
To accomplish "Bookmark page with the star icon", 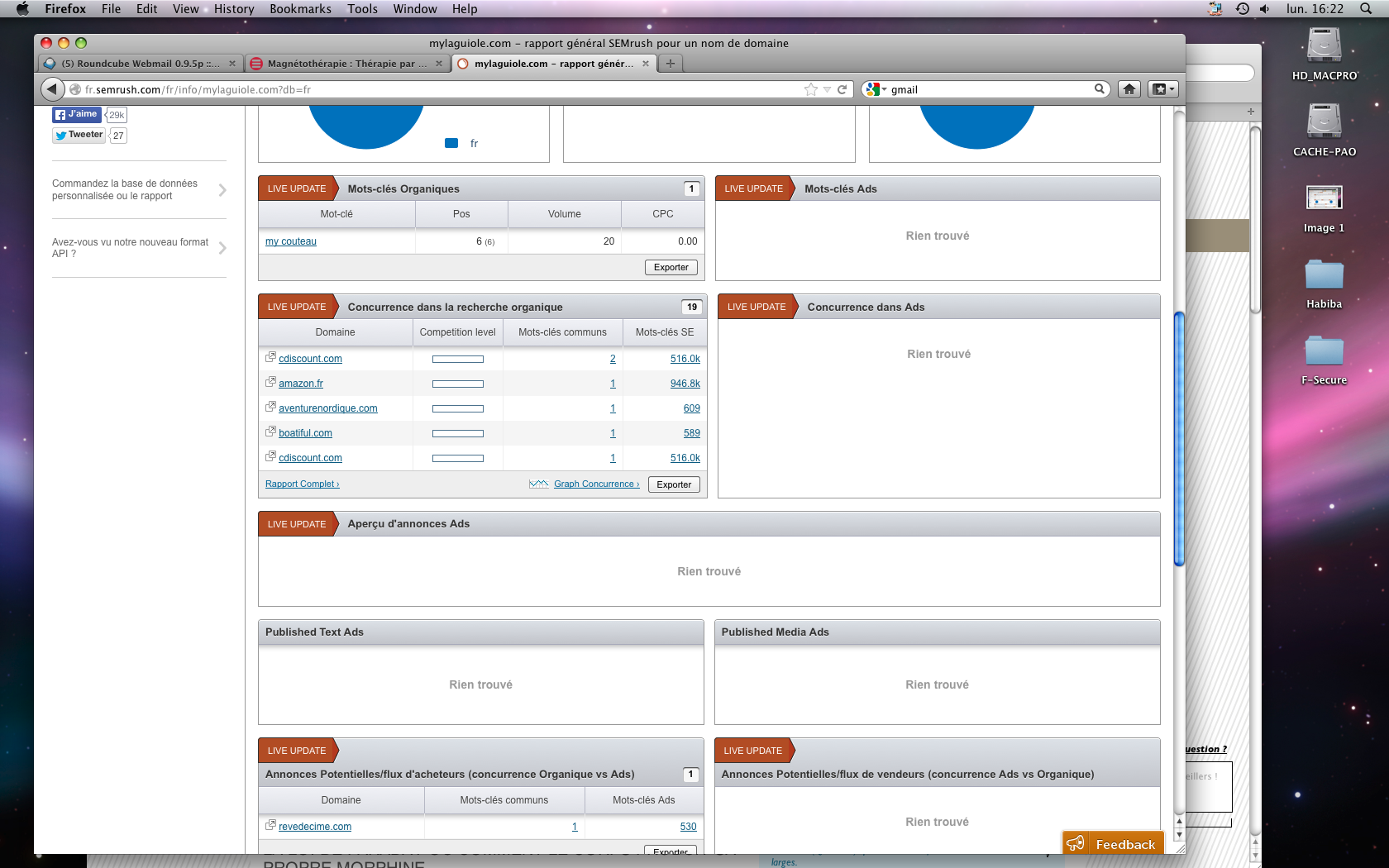I will [x=811, y=89].
